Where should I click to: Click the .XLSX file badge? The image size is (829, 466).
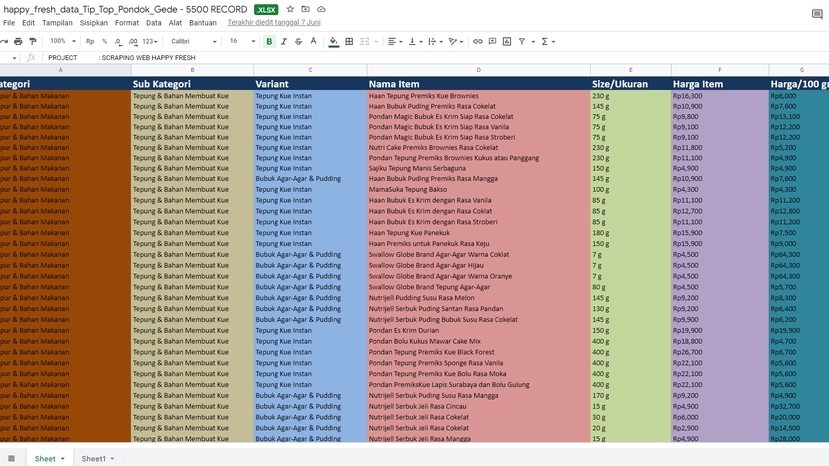click(266, 10)
